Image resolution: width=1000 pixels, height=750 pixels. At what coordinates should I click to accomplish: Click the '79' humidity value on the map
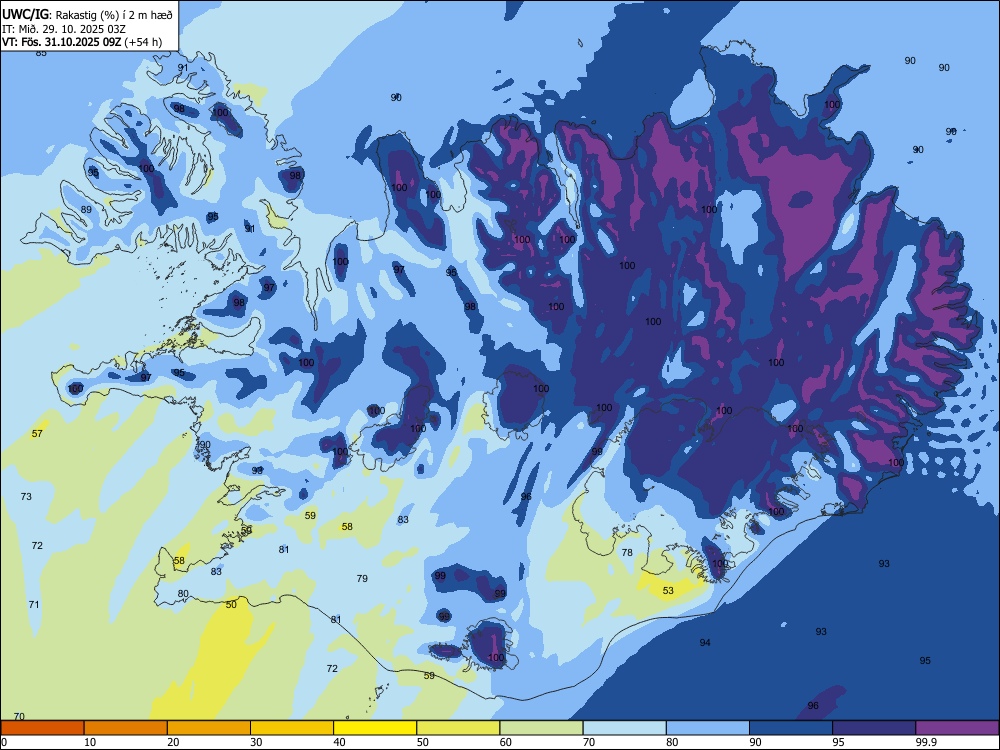pos(362,578)
